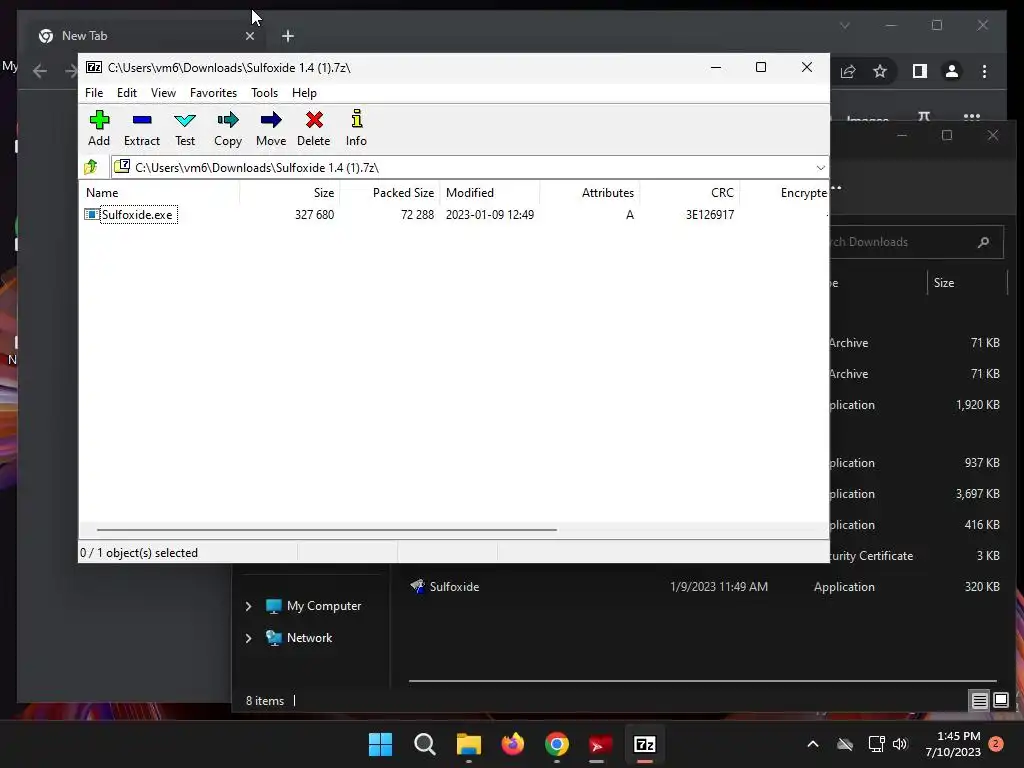Select the Sulfoxide application in Explorer
Screen dimensions: 1024x768
(704, 587)
